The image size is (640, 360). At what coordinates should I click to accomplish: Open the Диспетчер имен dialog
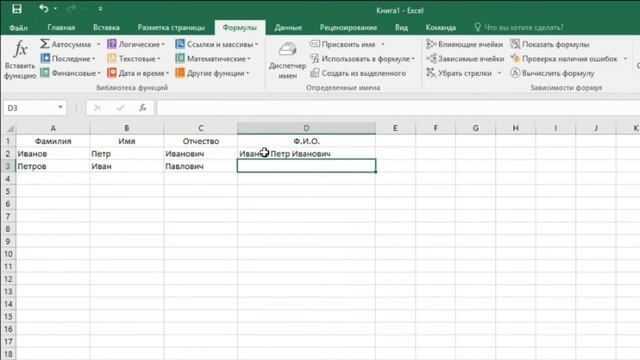[x=287, y=60]
